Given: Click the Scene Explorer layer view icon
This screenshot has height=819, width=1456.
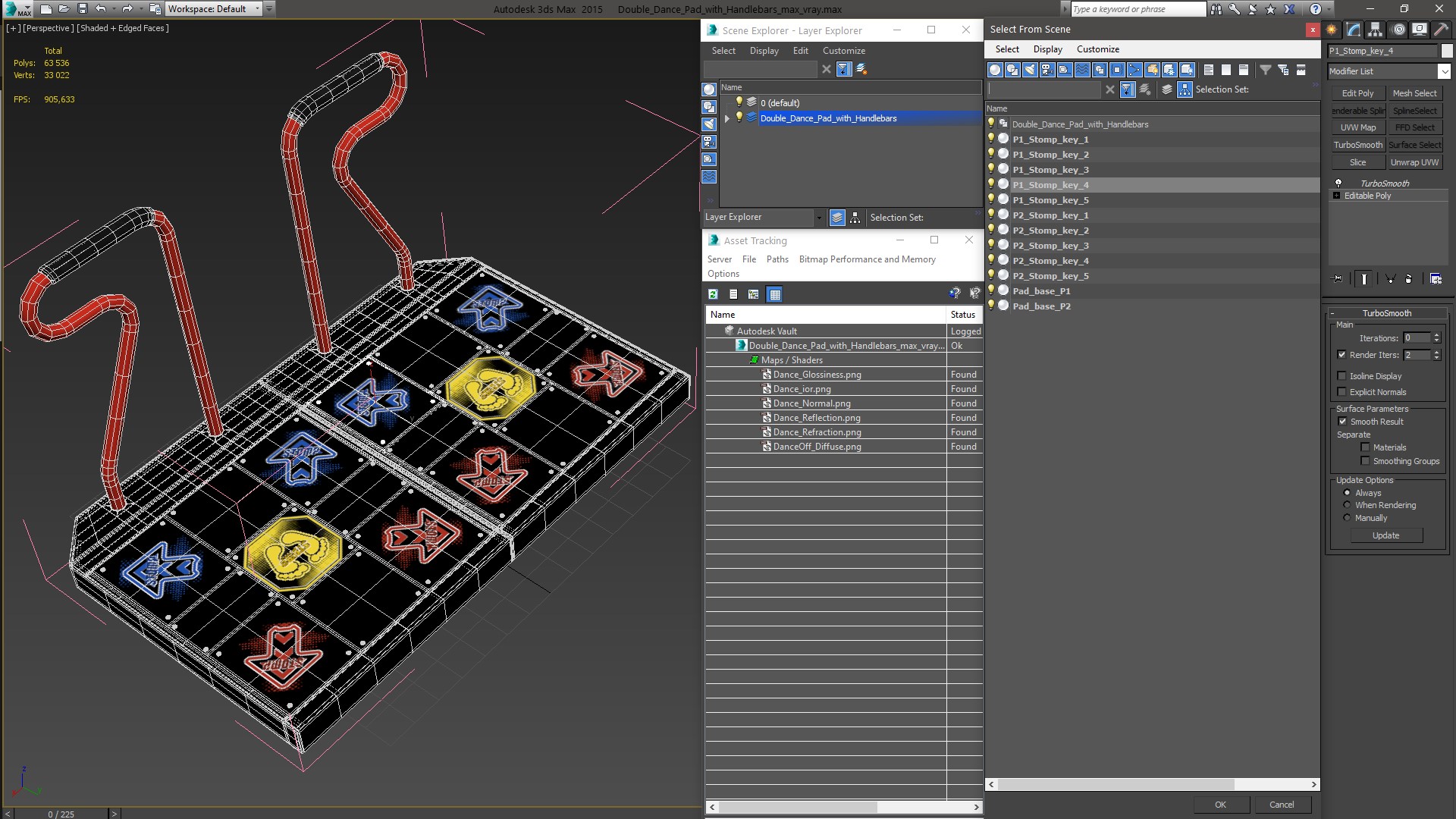Looking at the screenshot, I should pos(837,218).
